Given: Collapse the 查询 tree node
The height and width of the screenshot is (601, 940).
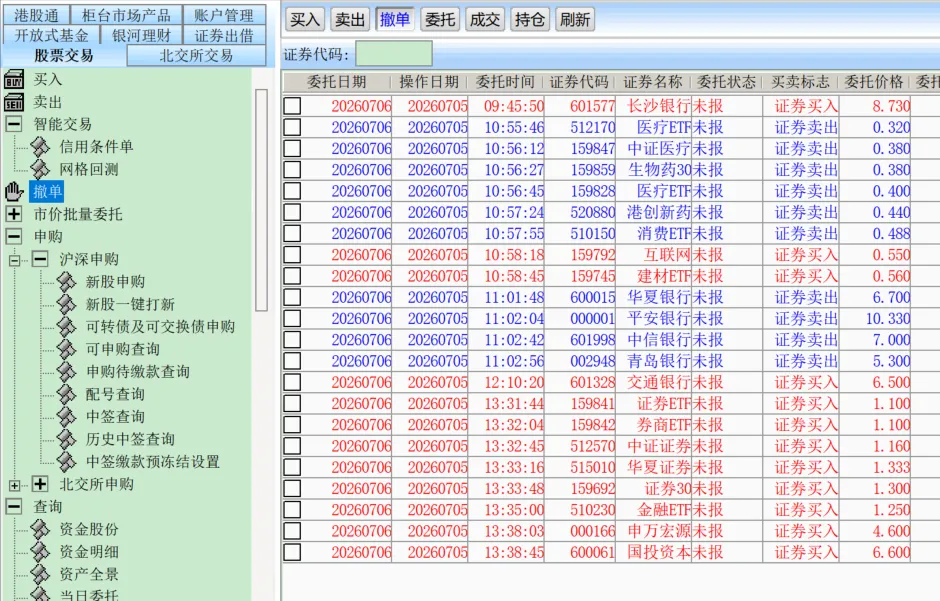Looking at the screenshot, I should (14, 506).
